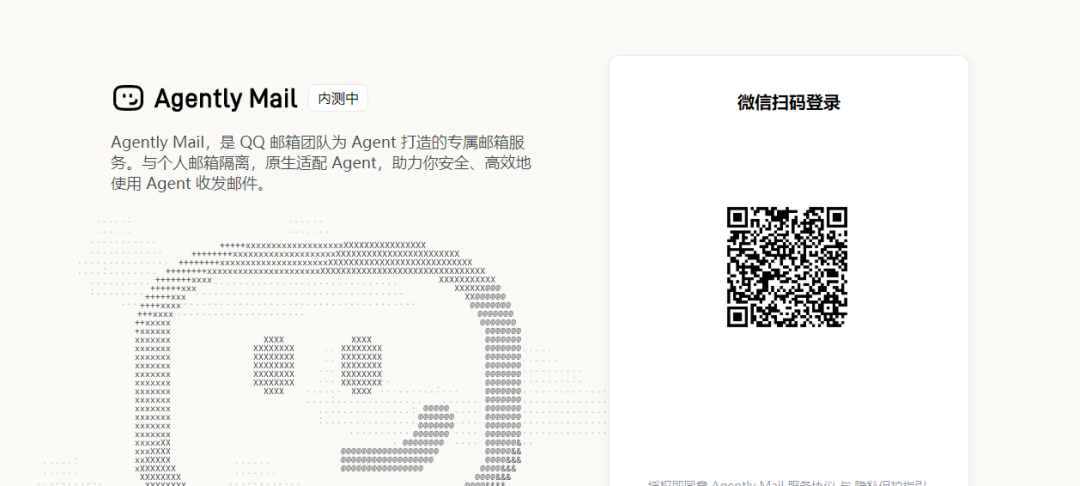The height and width of the screenshot is (486, 1080).
Task: Click the "内测中" beta badge
Action: 338,98
